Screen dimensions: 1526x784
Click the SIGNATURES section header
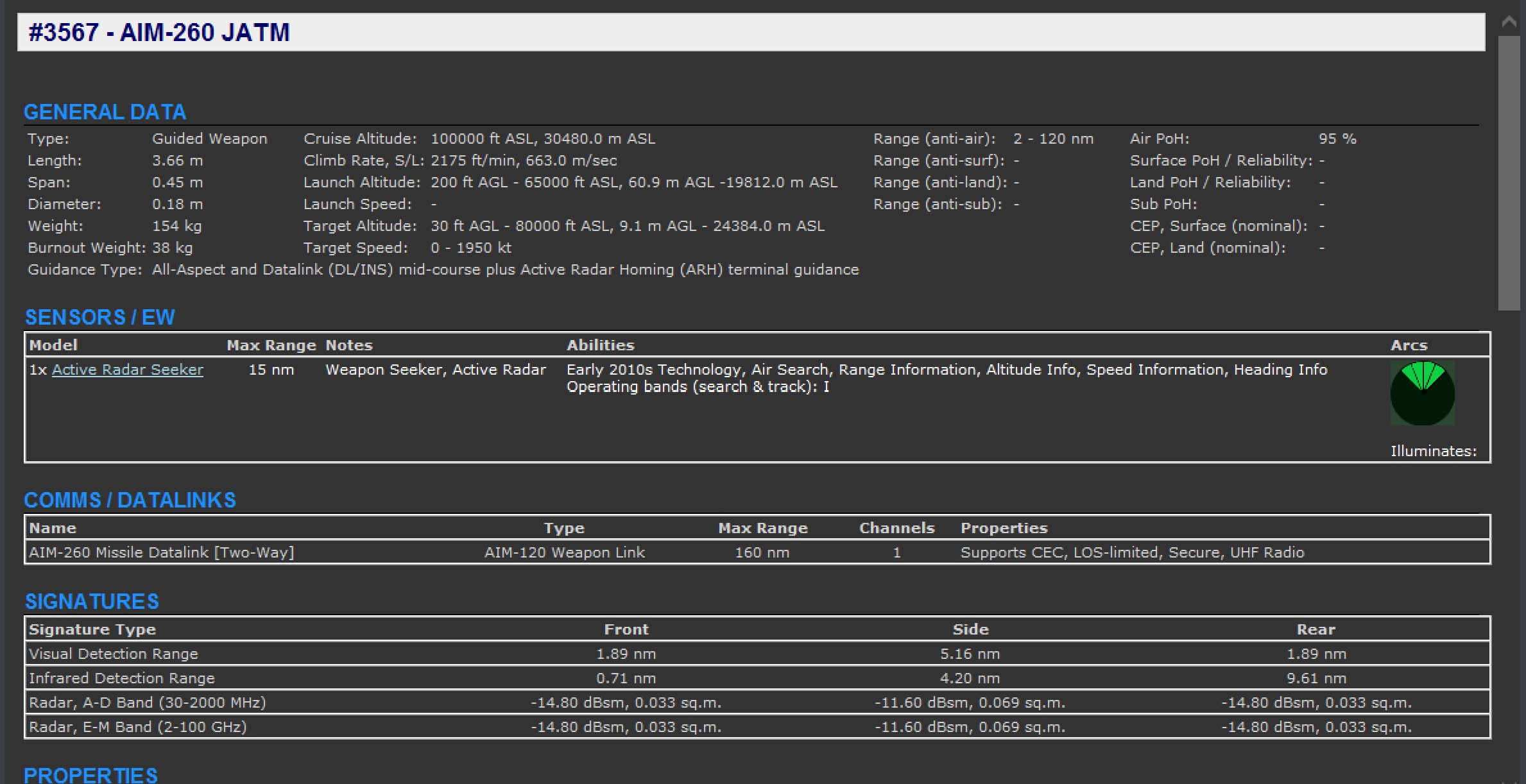[90, 601]
